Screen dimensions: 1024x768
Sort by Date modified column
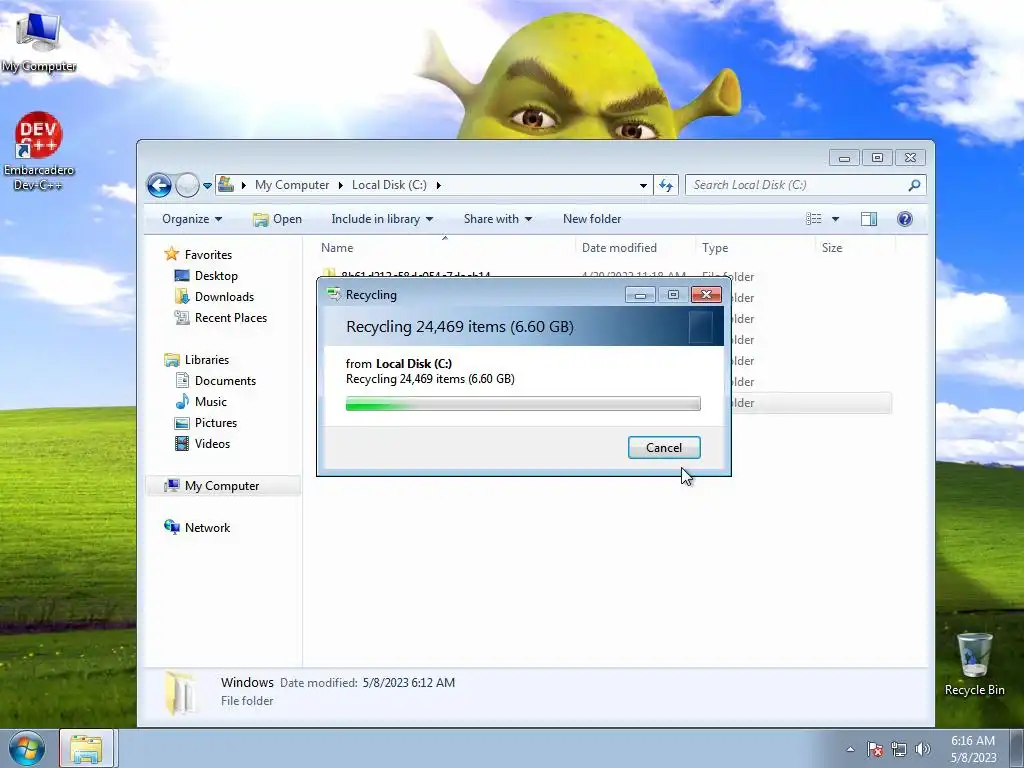click(619, 248)
